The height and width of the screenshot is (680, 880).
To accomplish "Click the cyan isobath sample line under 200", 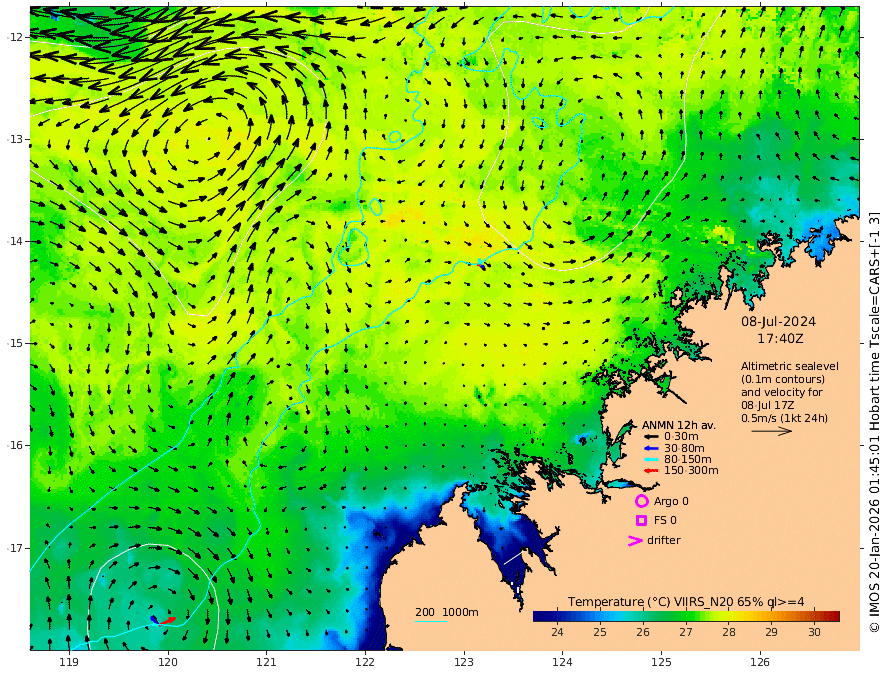I will [x=431, y=621].
